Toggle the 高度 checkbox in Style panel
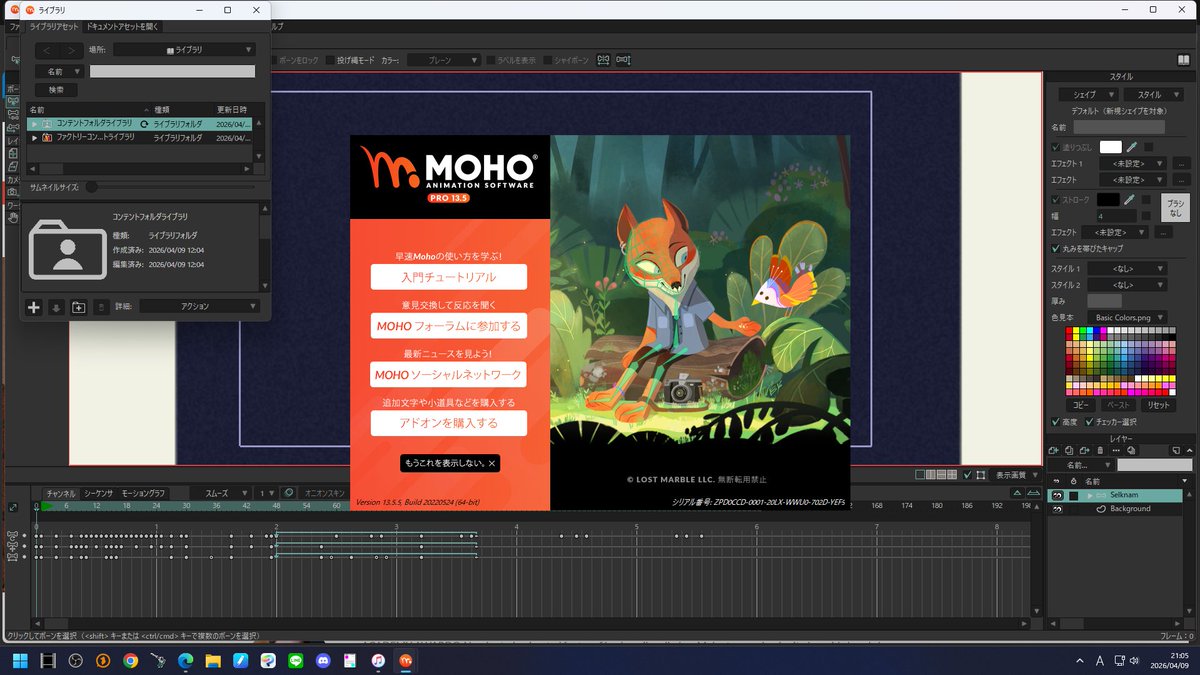Image resolution: width=1200 pixels, height=675 pixels. click(1056, 422)
